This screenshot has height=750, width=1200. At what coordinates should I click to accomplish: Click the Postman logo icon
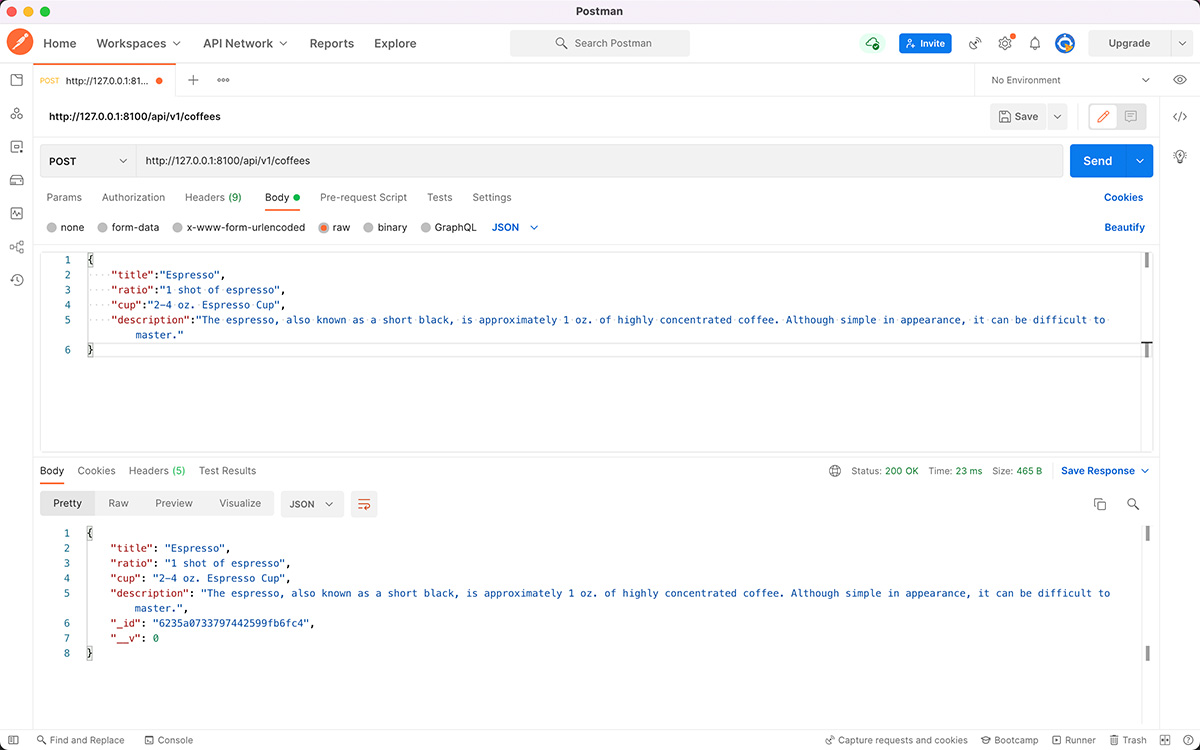20,43
